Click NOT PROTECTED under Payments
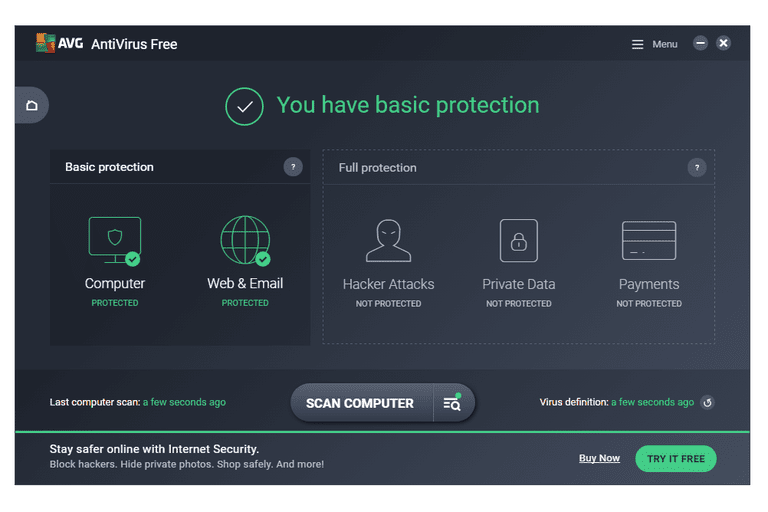Image resolution: width=768 pixels, height=512 pixels. (x=649, y=304)
